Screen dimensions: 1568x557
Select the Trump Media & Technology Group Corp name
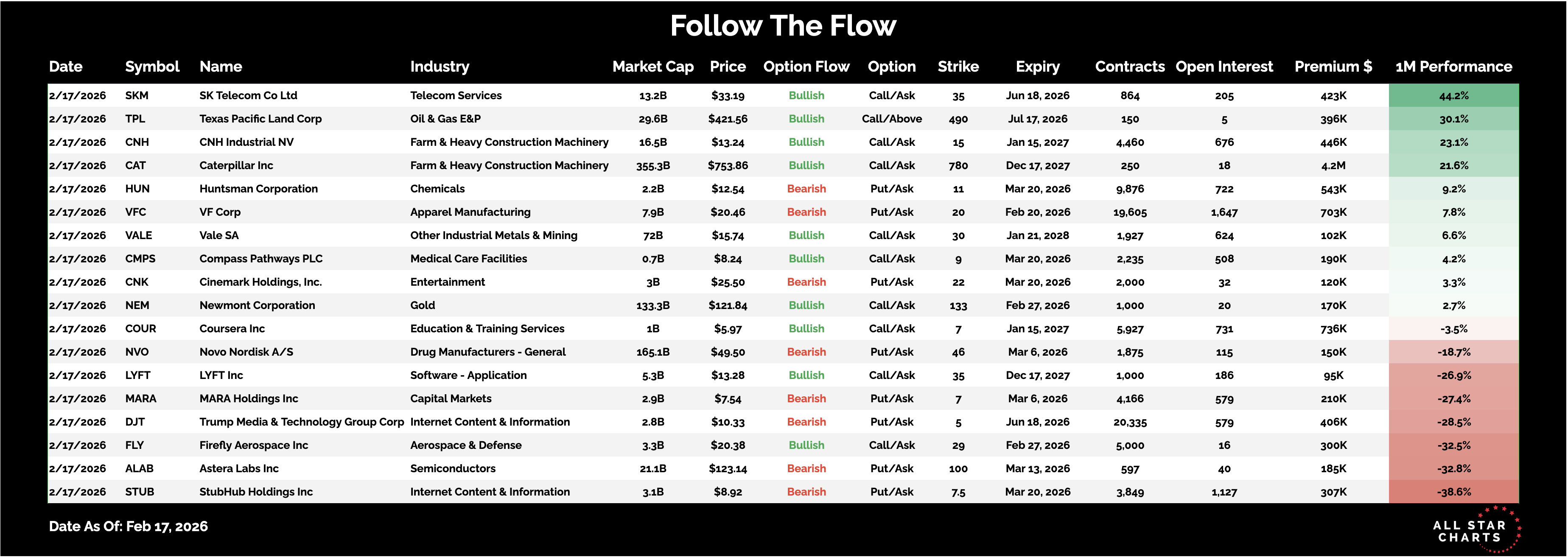coord(301,422)
